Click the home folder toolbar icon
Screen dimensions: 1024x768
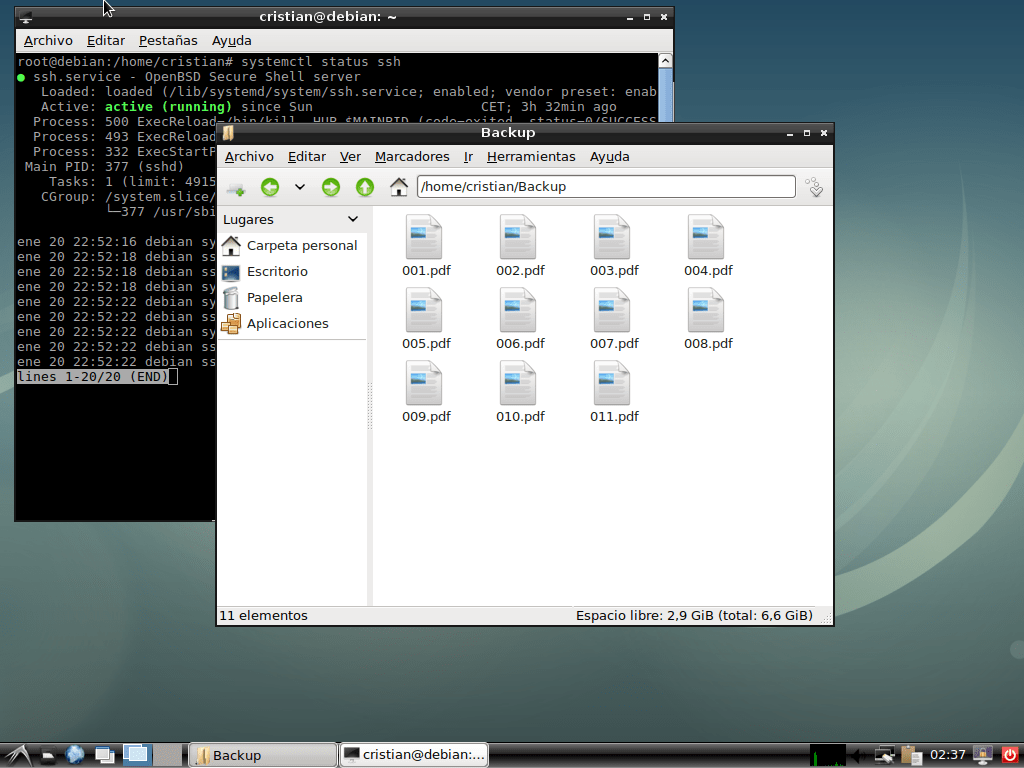[399, 187]
